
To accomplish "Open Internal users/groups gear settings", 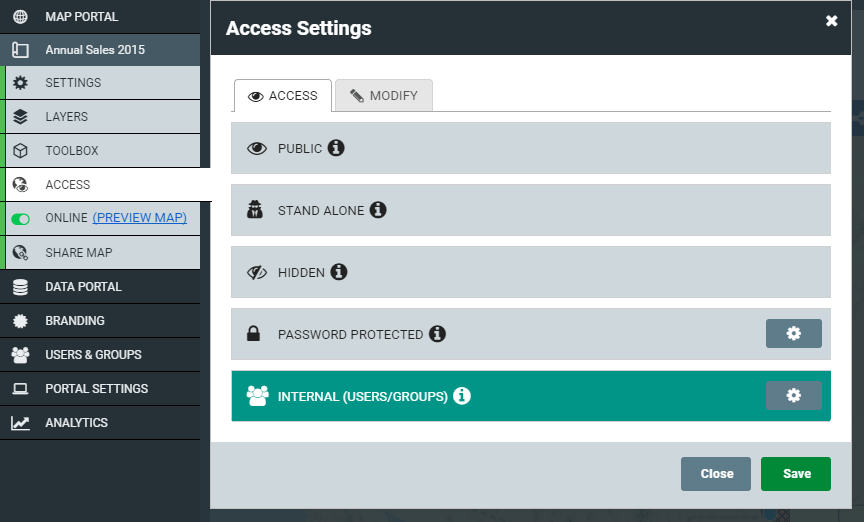I will pos(793,395).
